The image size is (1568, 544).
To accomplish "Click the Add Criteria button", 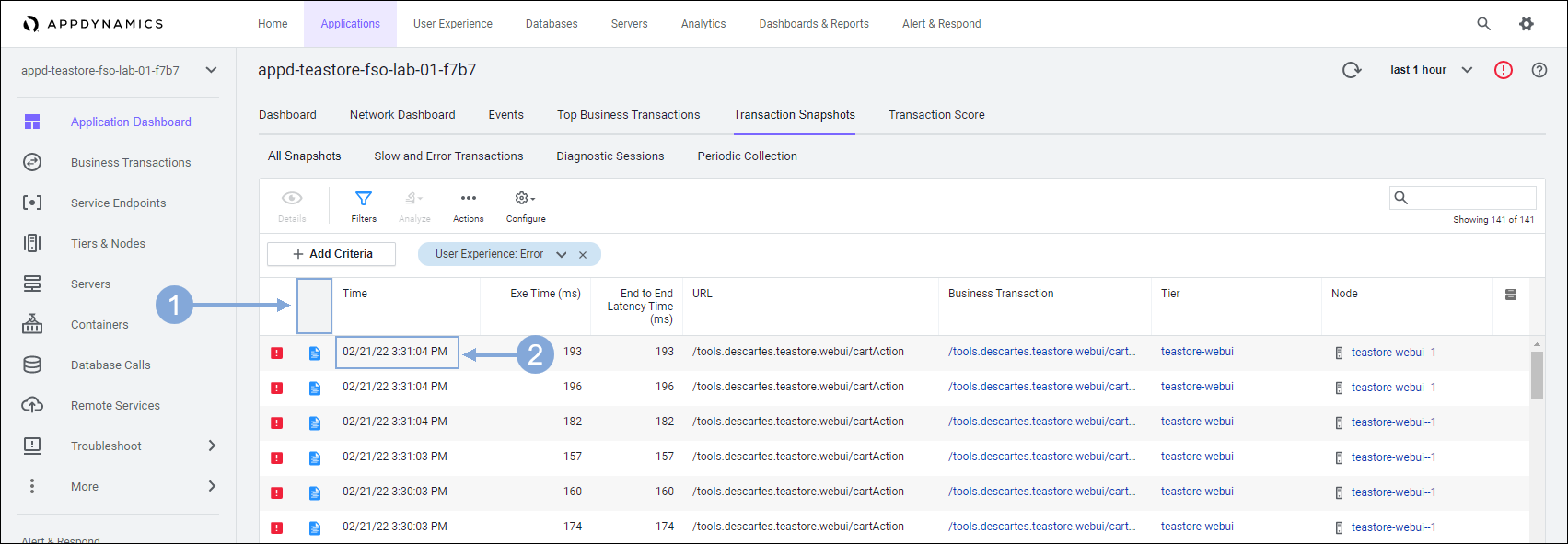I will (x=331, y=254).
